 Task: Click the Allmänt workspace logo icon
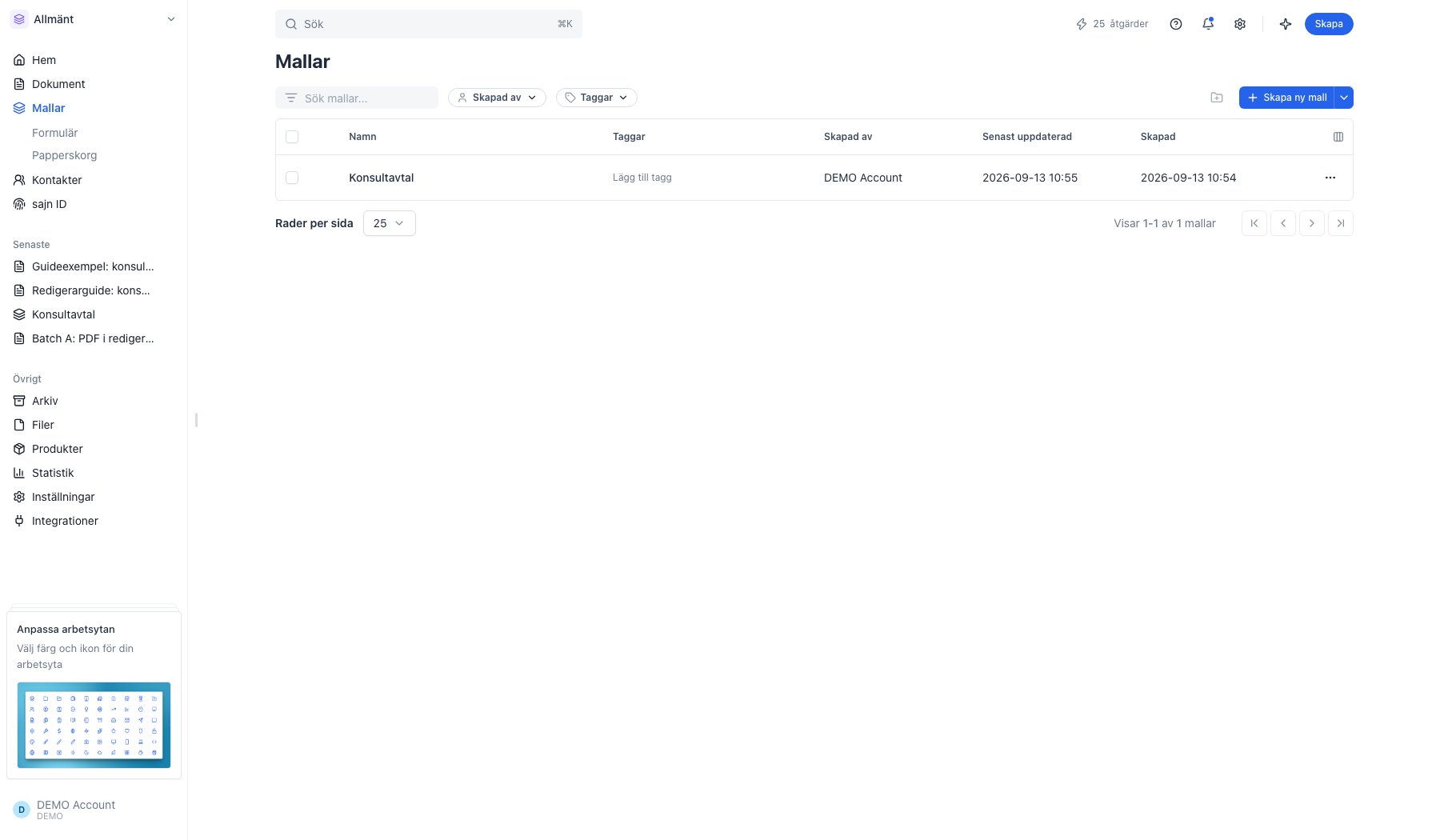coord(19,19)
